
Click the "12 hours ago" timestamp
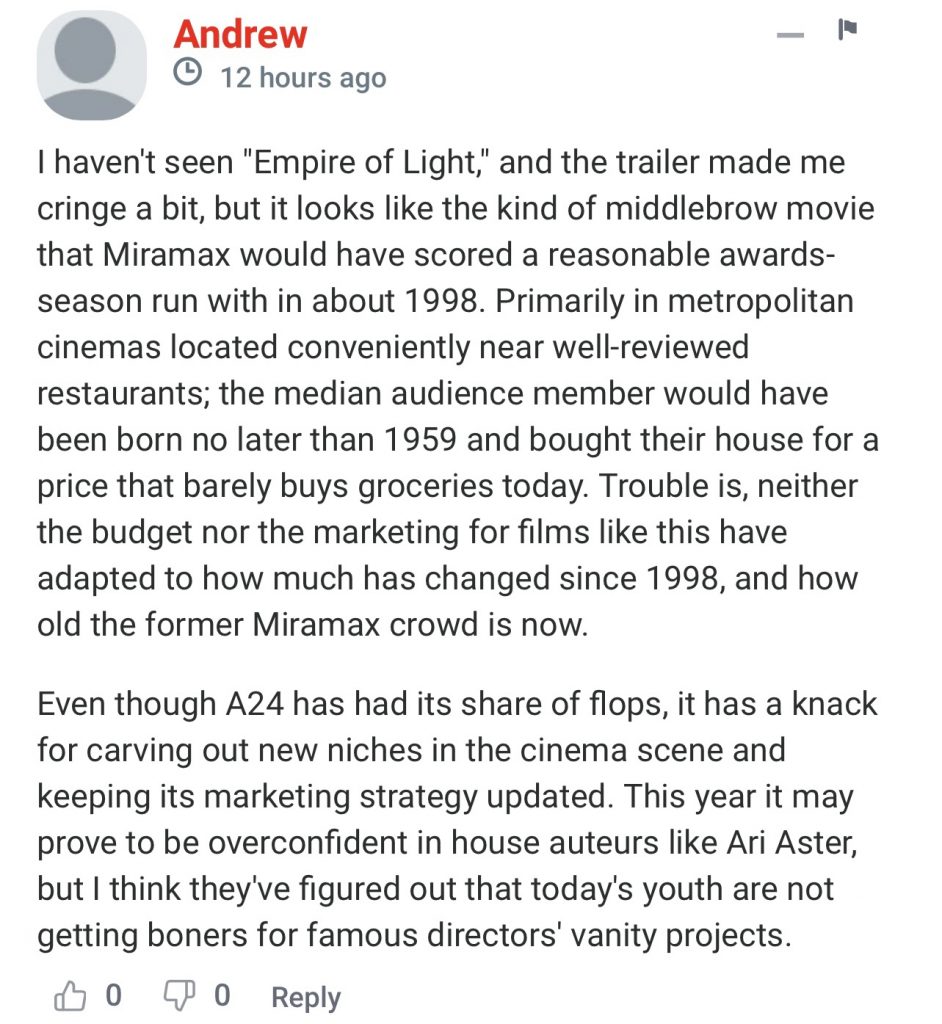(x=302, y=77)
